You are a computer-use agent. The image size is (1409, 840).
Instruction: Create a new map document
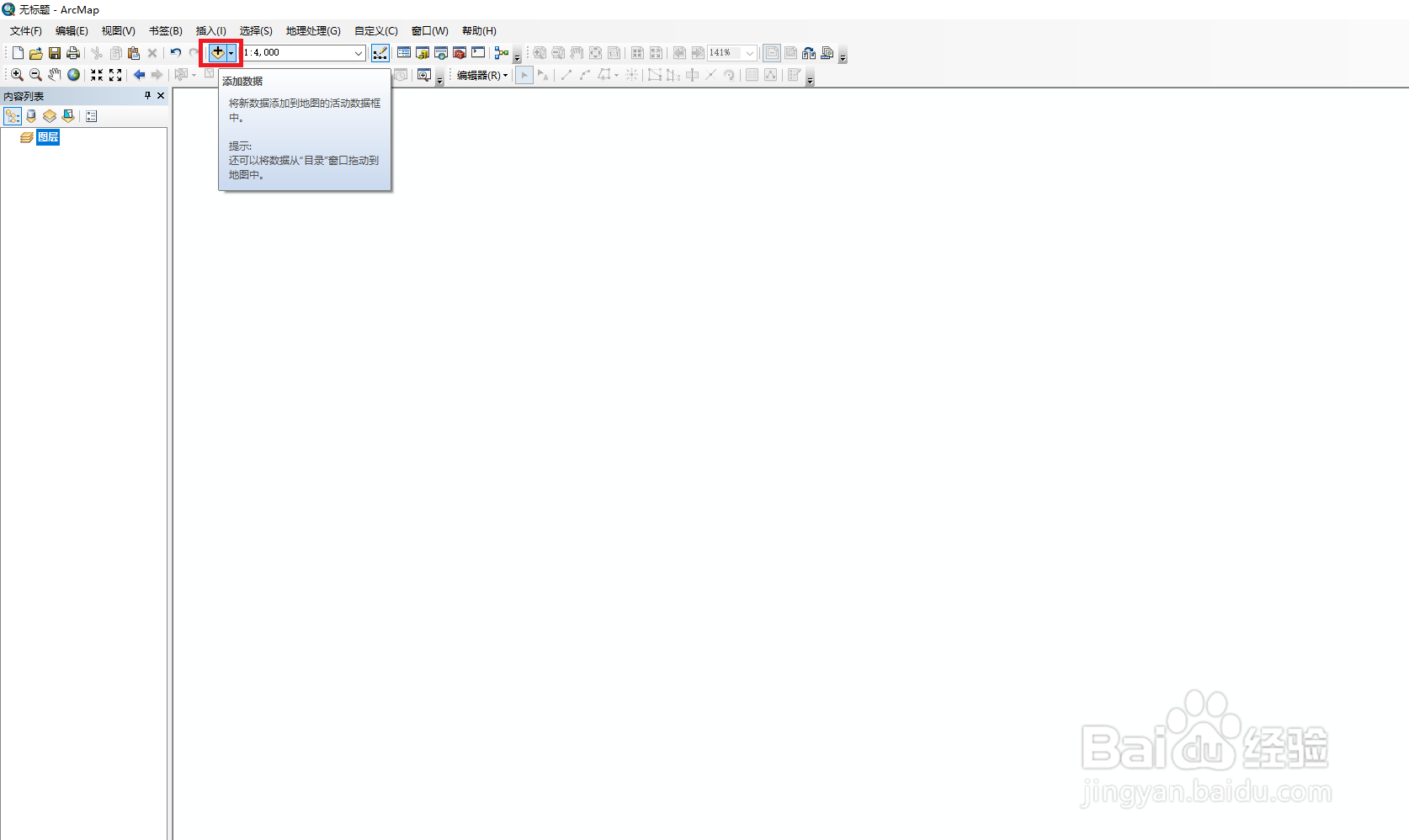pyautogui.click(x=18, y=53)
